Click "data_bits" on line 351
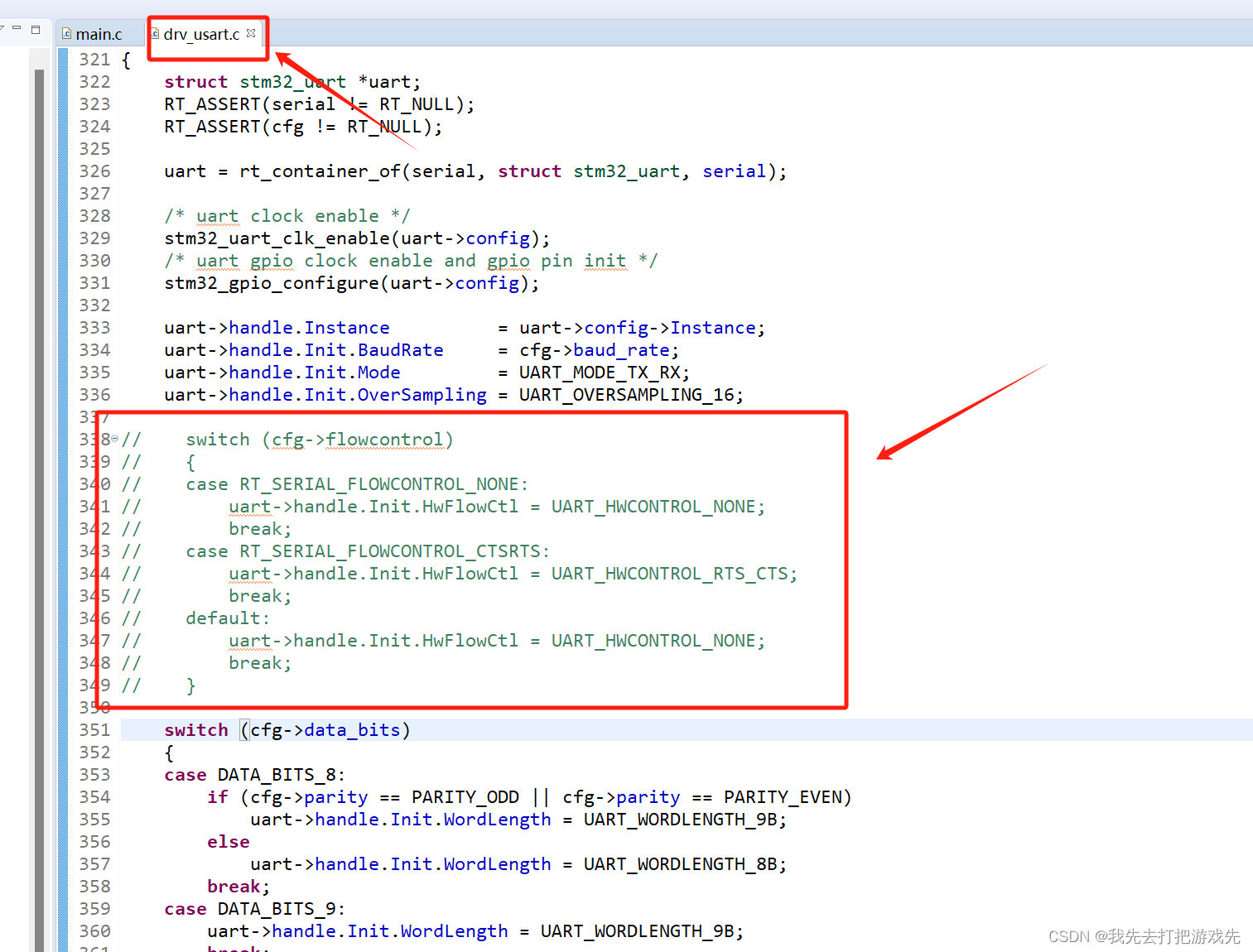The height and width of the screenshot is (952, 1253). (x=352, y=730)
